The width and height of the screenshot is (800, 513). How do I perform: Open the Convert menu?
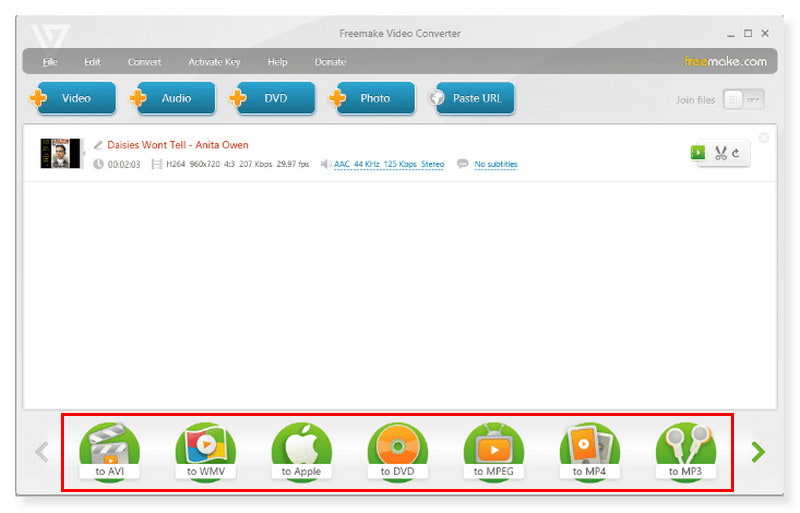coord(144,62)
